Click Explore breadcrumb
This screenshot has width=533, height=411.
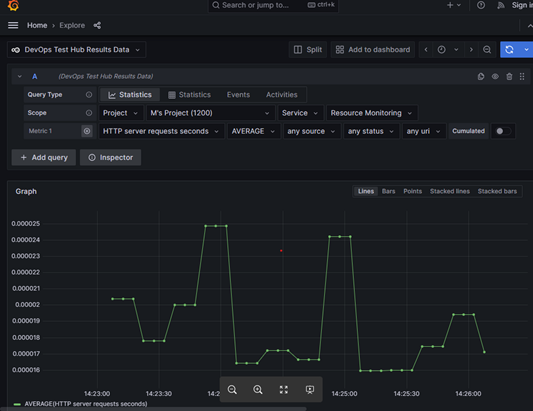tap(72, 25)
